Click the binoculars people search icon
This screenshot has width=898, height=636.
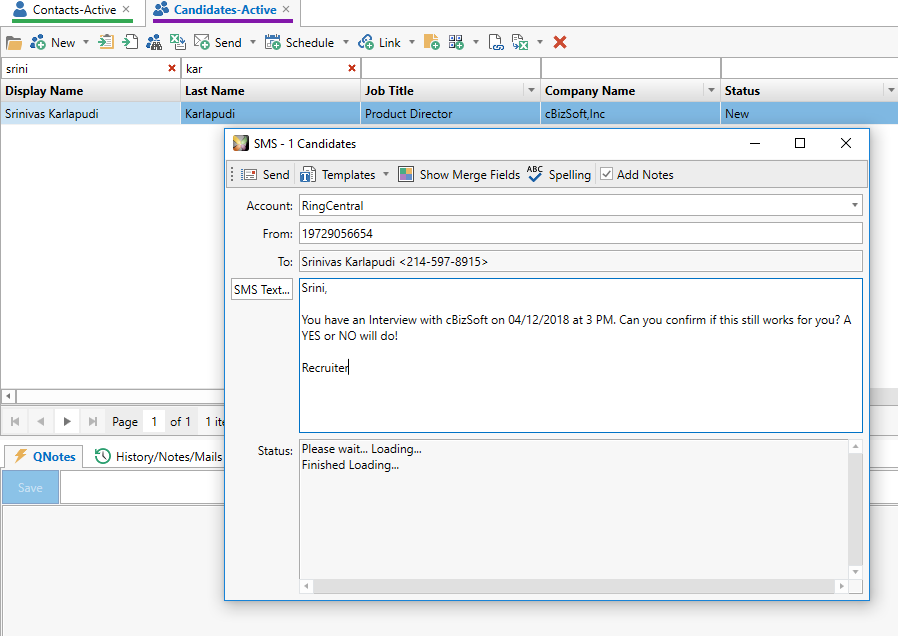tap(154, 42)
